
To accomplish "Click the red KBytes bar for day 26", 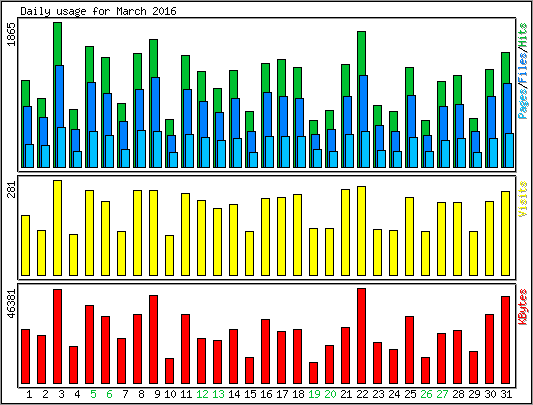I will pos(426,370).
